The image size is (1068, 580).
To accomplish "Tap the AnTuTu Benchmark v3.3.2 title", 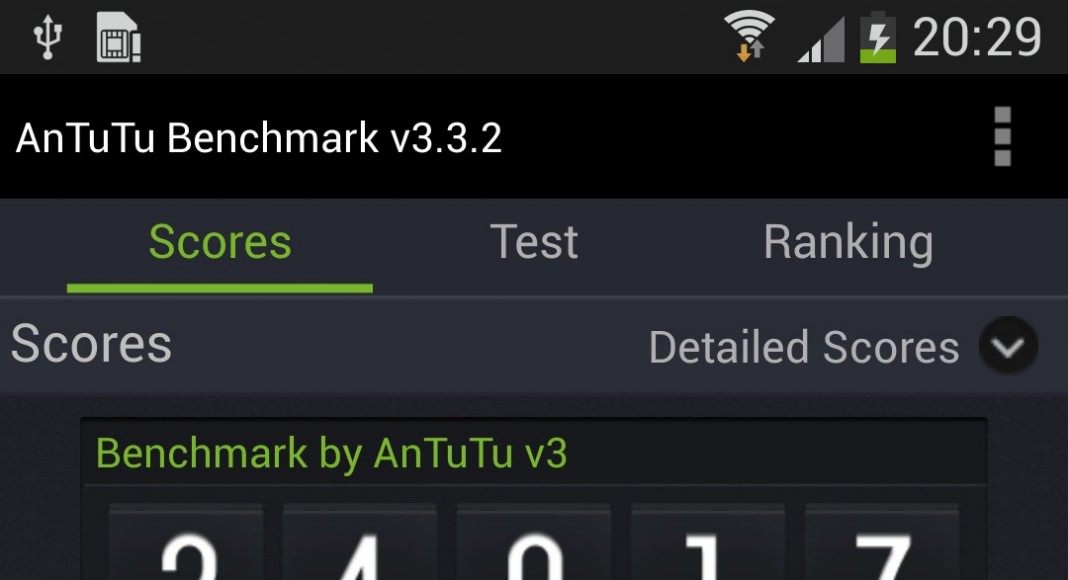I will coord(259,138).
